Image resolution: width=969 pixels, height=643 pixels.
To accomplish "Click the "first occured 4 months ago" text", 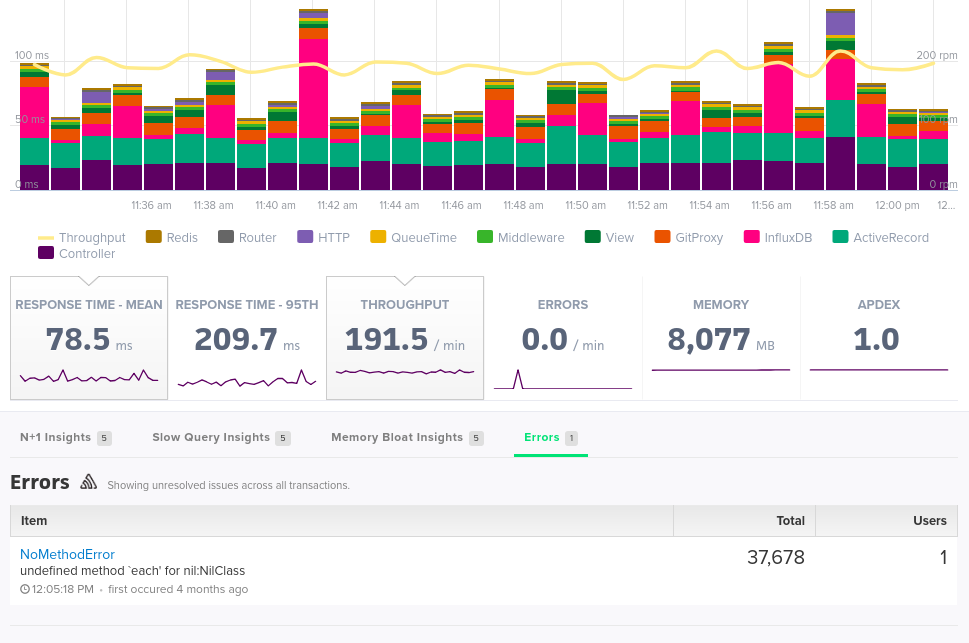I will pos(178,589).
